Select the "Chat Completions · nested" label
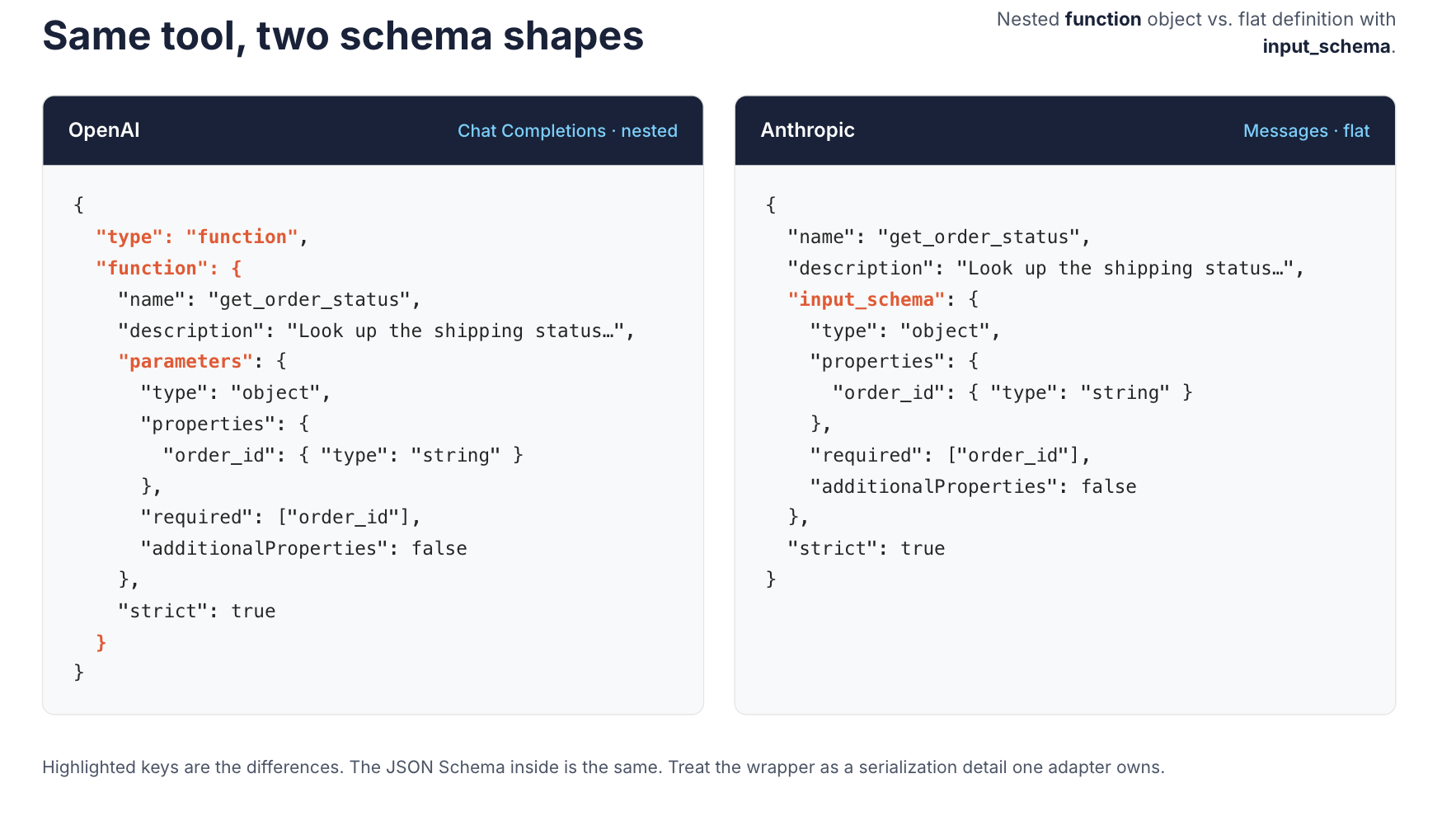This screenshot has width=1456, height=816. coord(567,131)
